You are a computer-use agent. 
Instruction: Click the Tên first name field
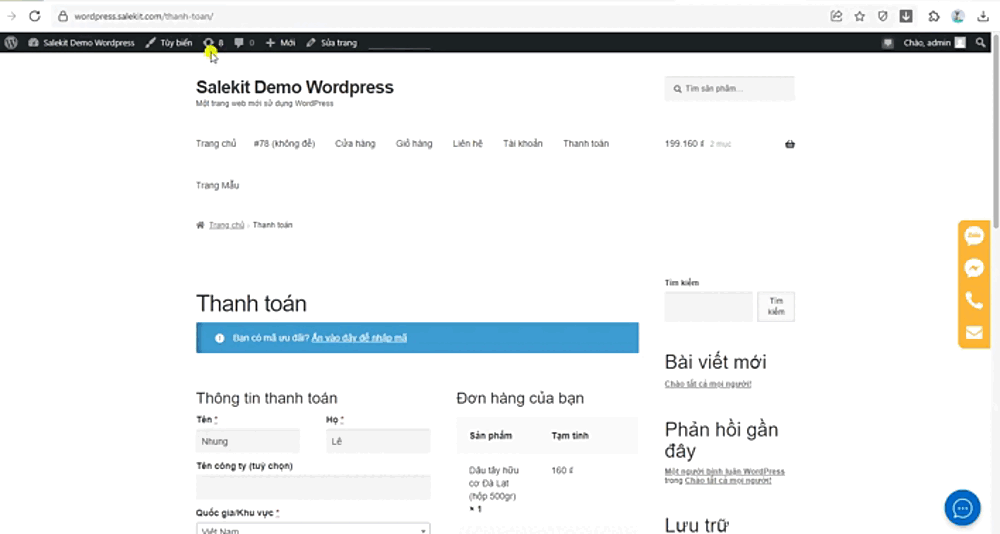pyautogui.click(x=247, y=441)
